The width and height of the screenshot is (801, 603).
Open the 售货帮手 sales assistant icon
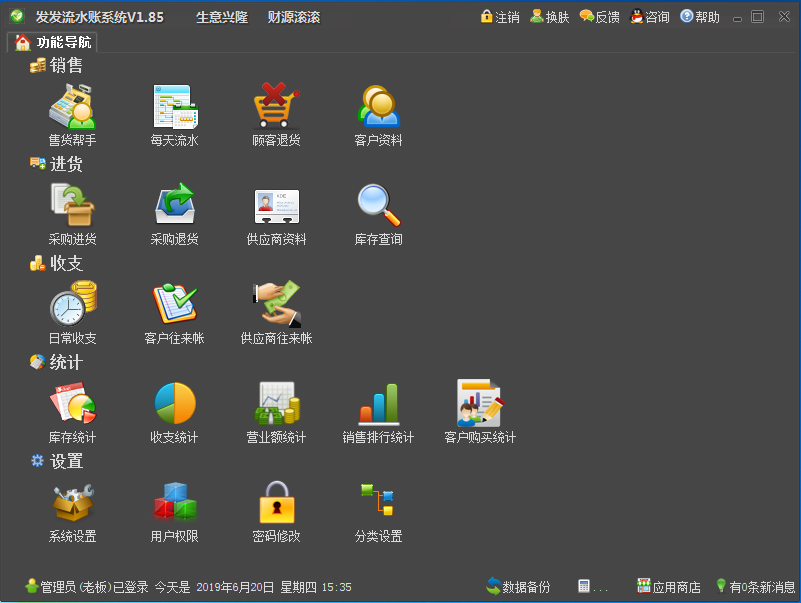pyautogui.click(x=72, y=107)
